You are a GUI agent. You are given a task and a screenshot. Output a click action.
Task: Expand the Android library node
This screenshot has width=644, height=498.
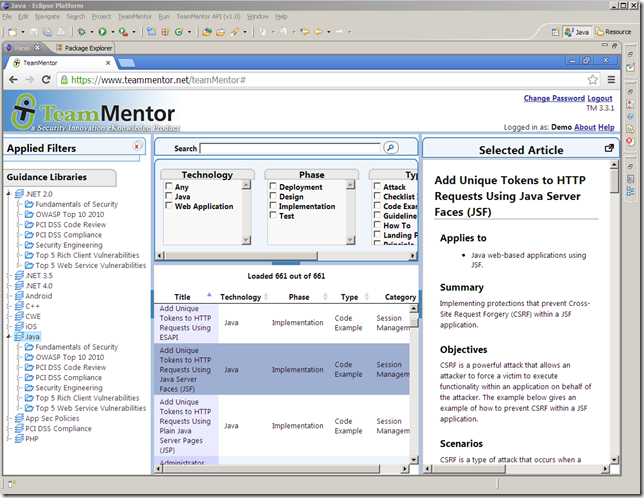coord(8,296)
